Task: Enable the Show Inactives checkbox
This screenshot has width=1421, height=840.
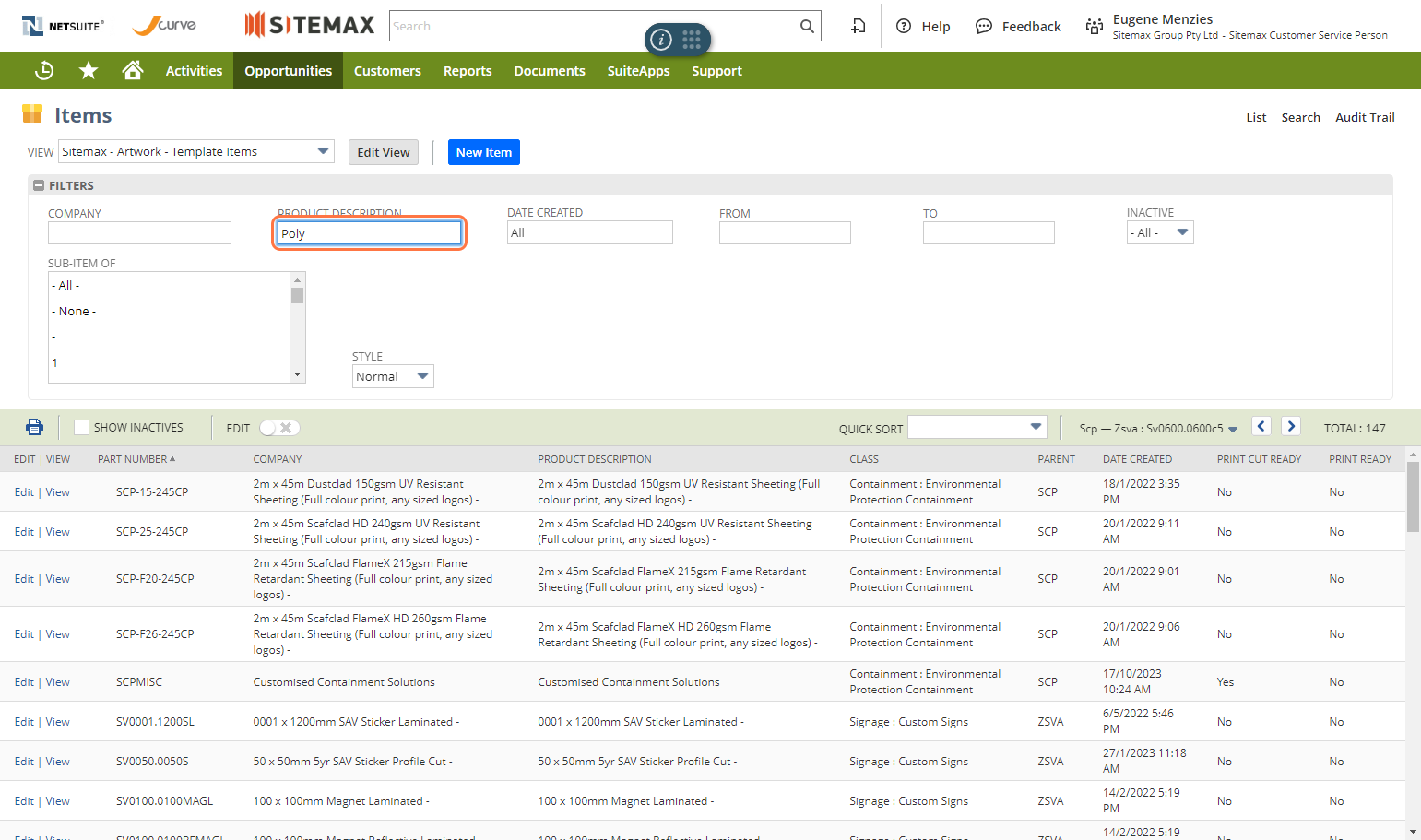Action: pos(82,427)
